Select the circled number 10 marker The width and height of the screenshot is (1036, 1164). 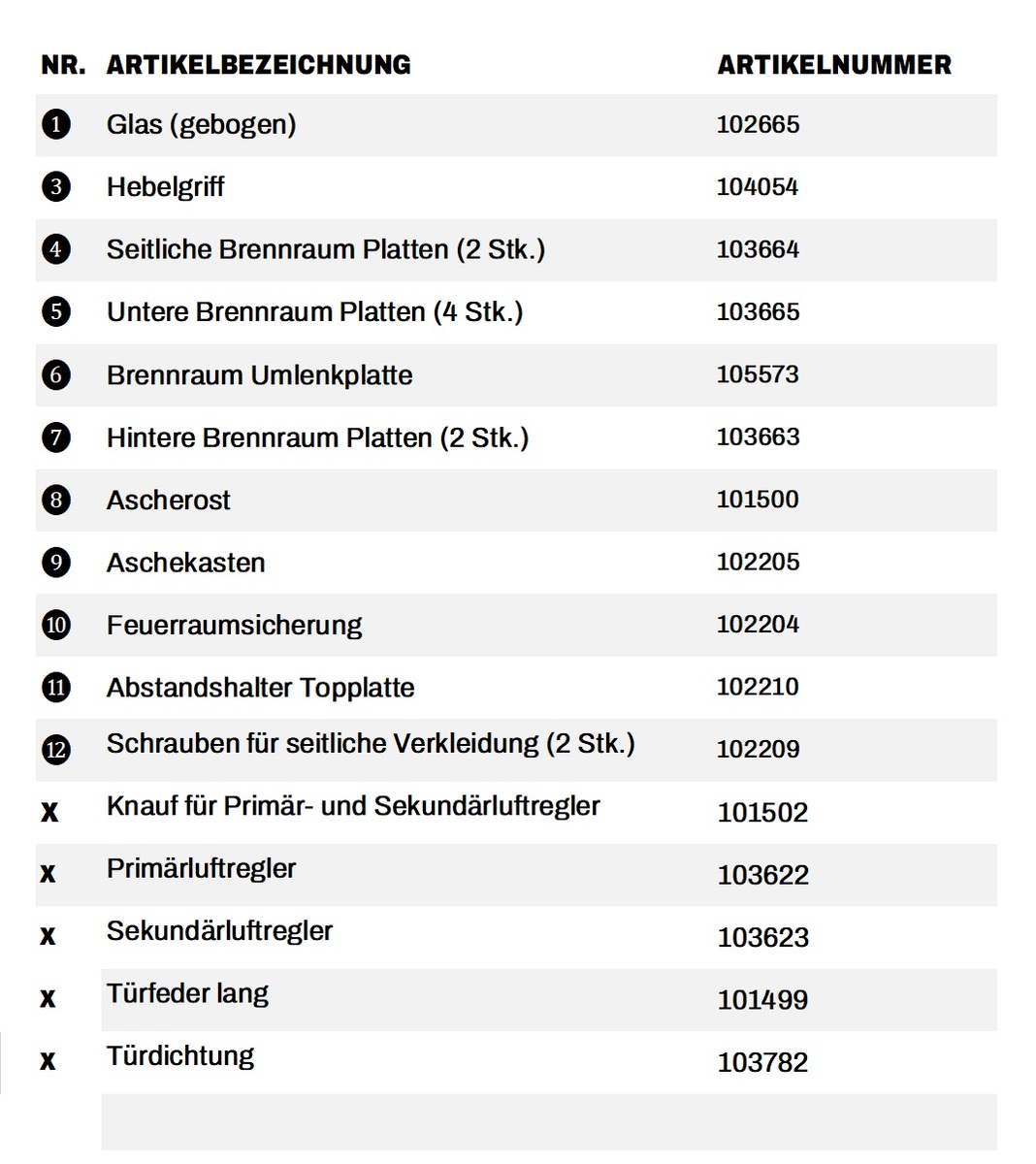coord(56,625)
